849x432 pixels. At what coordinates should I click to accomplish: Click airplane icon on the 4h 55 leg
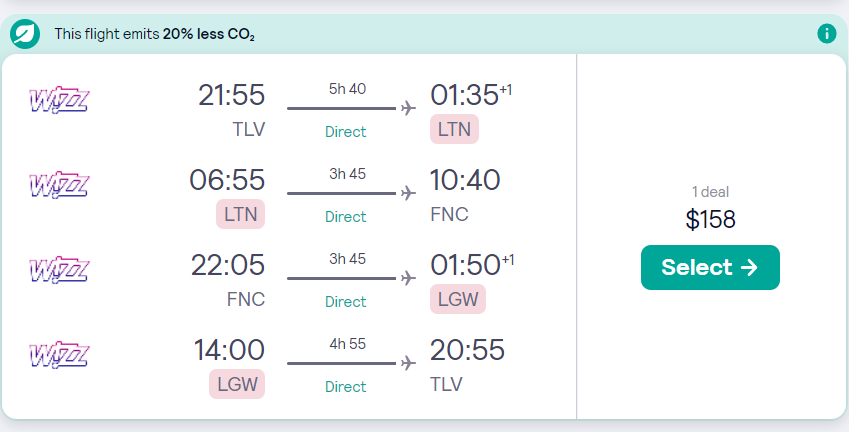[408, 363]
